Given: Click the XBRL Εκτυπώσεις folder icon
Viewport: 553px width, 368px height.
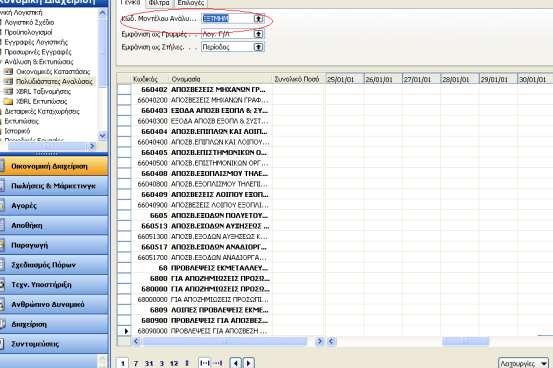Looking at the screenshot, I should pyautogui.click(x=8, y=102).
